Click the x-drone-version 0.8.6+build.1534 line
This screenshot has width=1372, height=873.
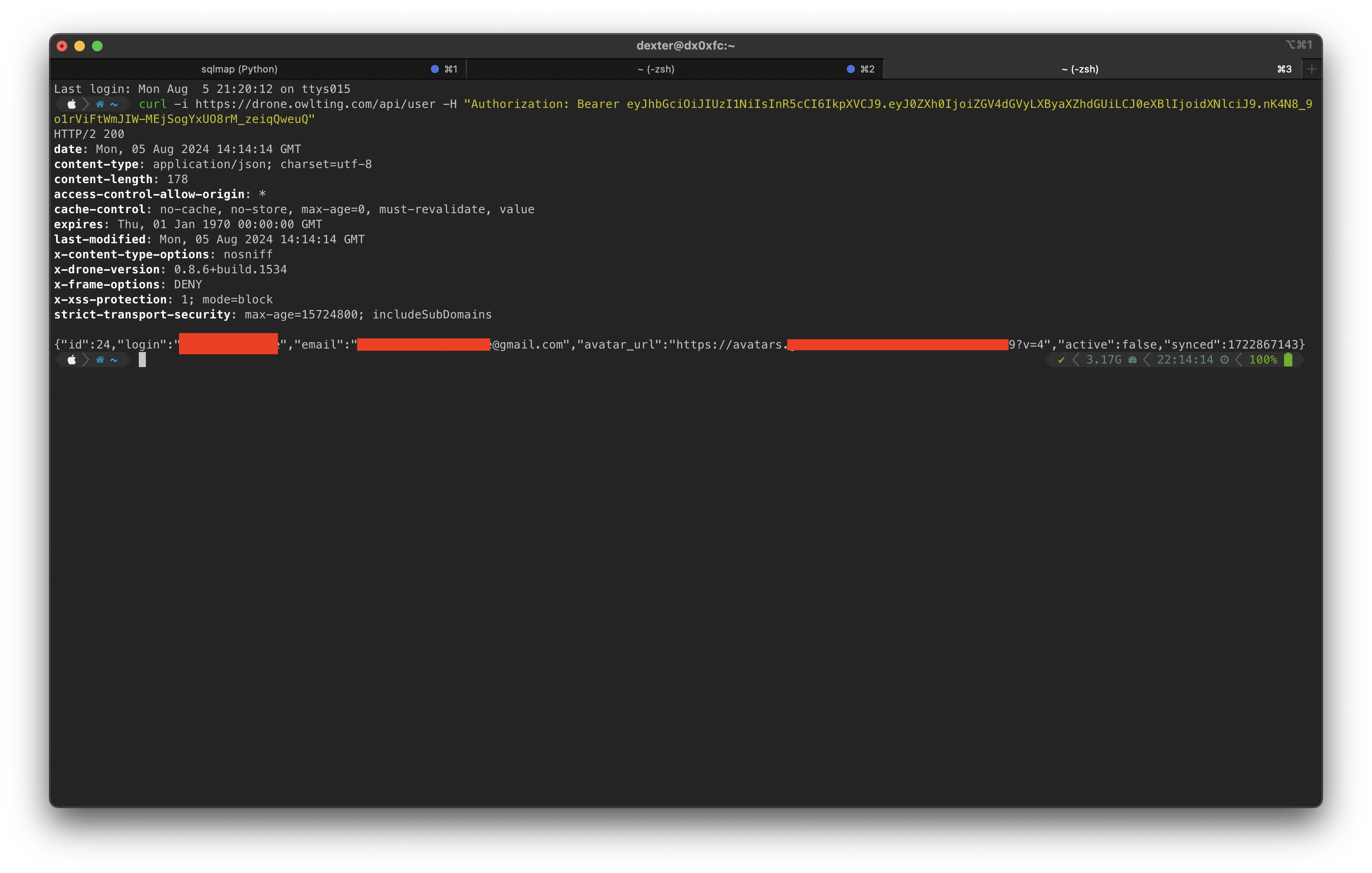170,270
